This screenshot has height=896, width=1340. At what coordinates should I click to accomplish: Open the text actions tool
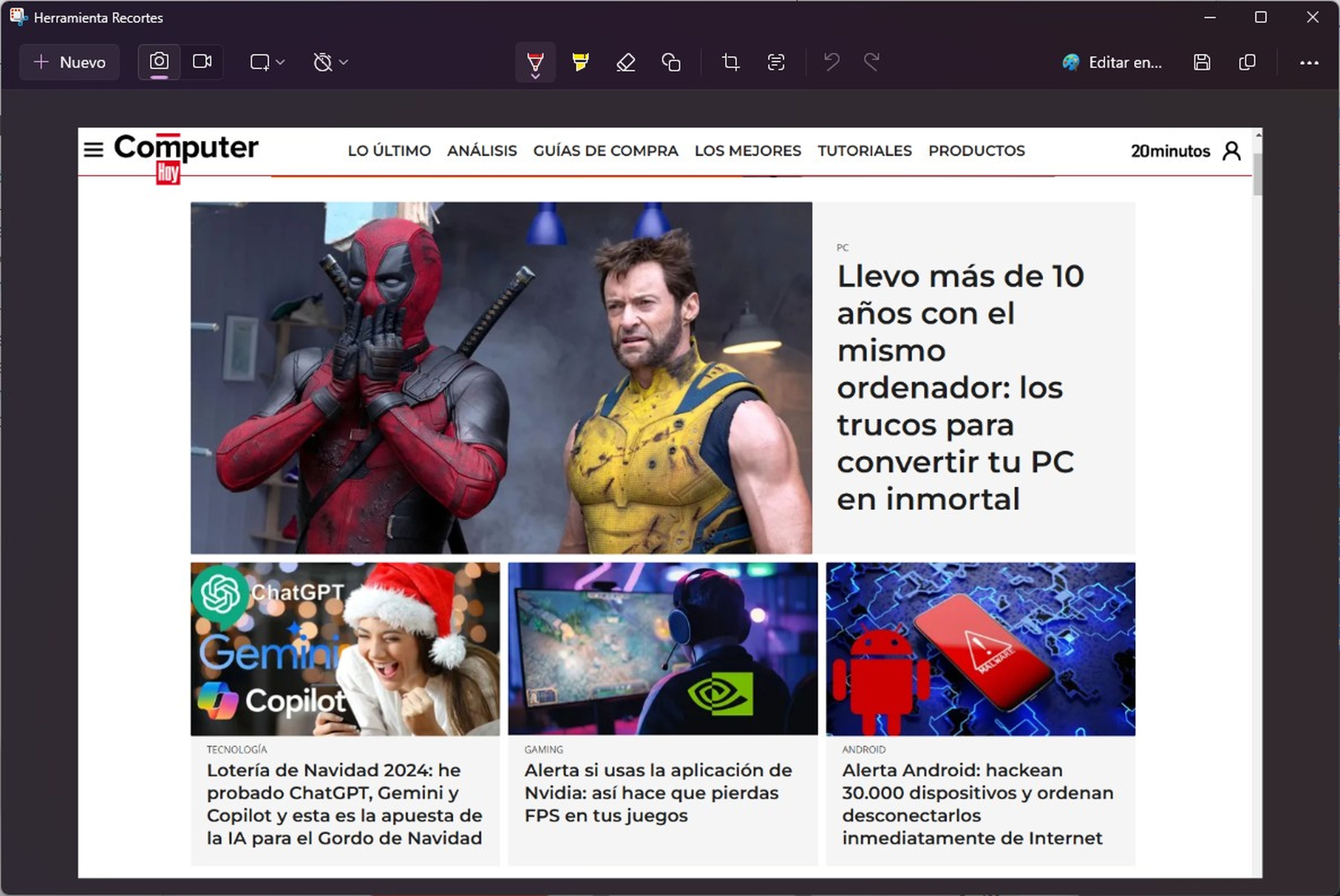[776, 62]
